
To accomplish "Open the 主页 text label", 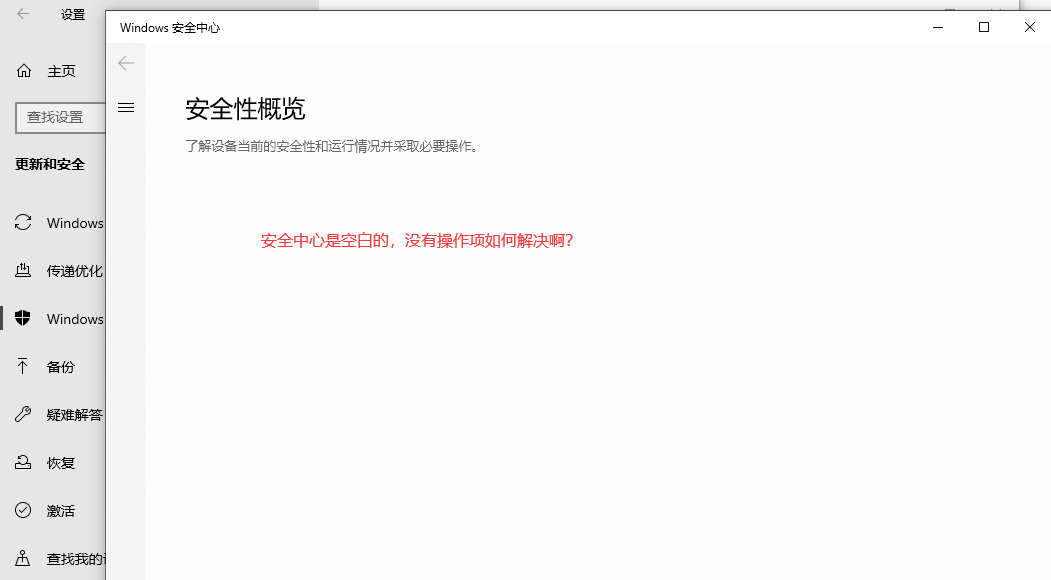I will (x=61, y=71).
